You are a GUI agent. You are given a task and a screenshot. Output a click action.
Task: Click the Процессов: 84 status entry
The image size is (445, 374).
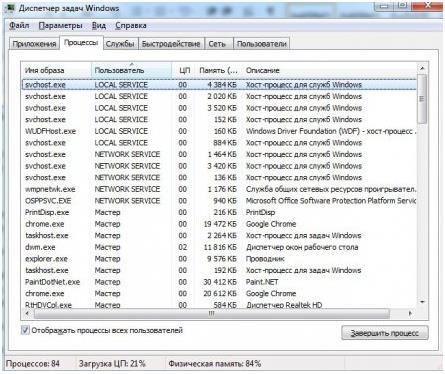click(x=33, y=363)
